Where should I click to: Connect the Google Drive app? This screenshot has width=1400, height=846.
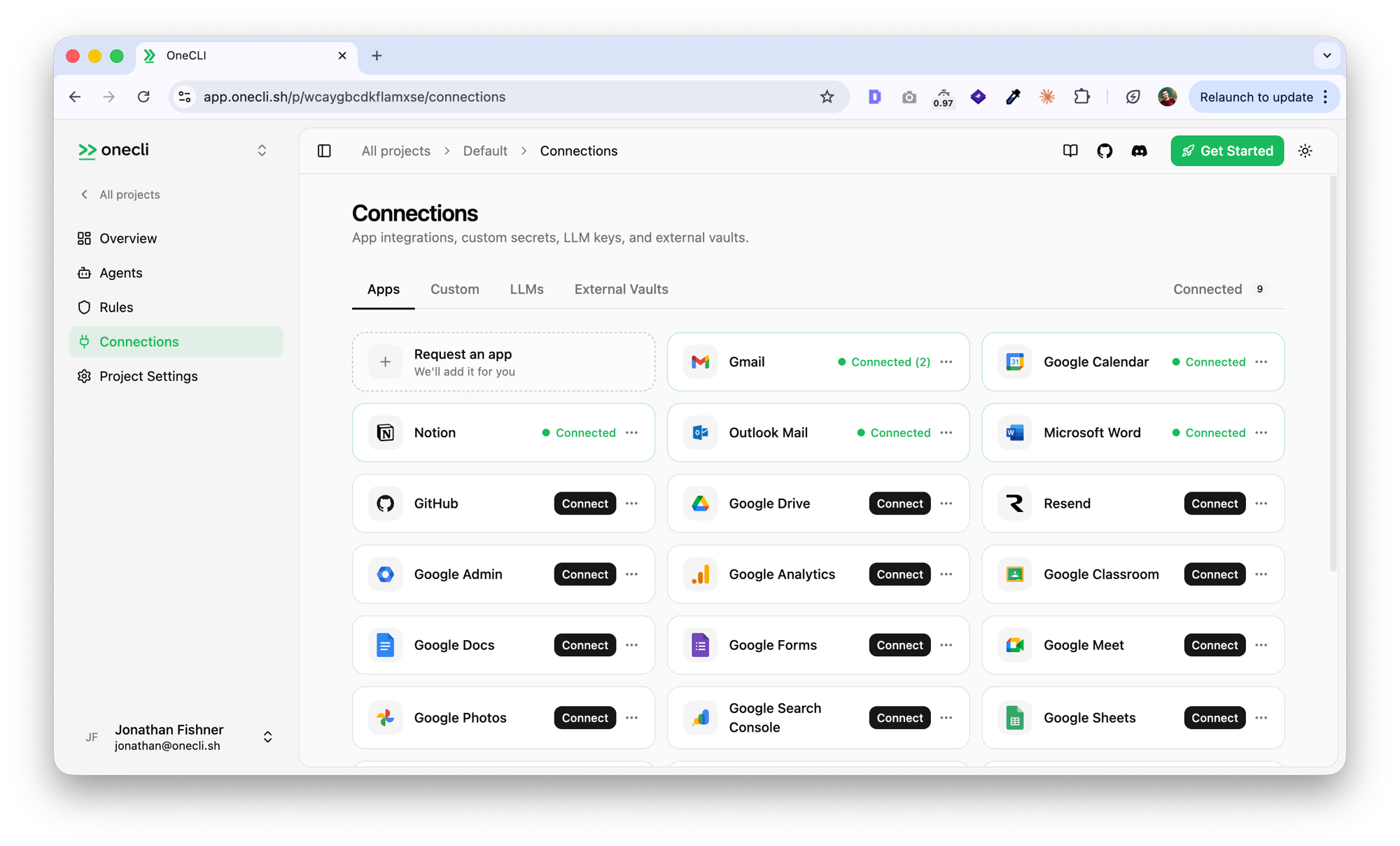(x=899, y=504)
